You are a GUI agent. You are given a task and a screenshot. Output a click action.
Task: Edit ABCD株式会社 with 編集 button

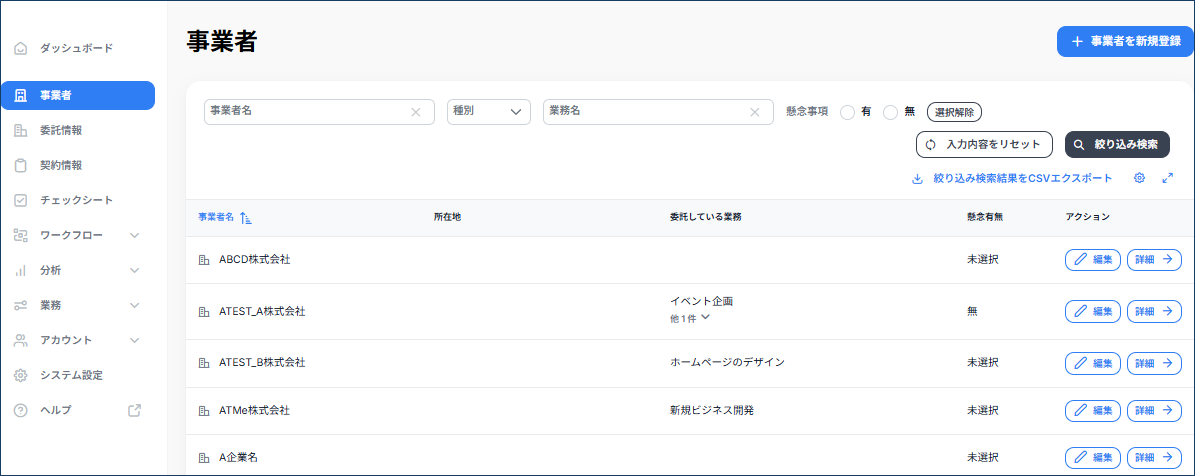point(1092,260)
